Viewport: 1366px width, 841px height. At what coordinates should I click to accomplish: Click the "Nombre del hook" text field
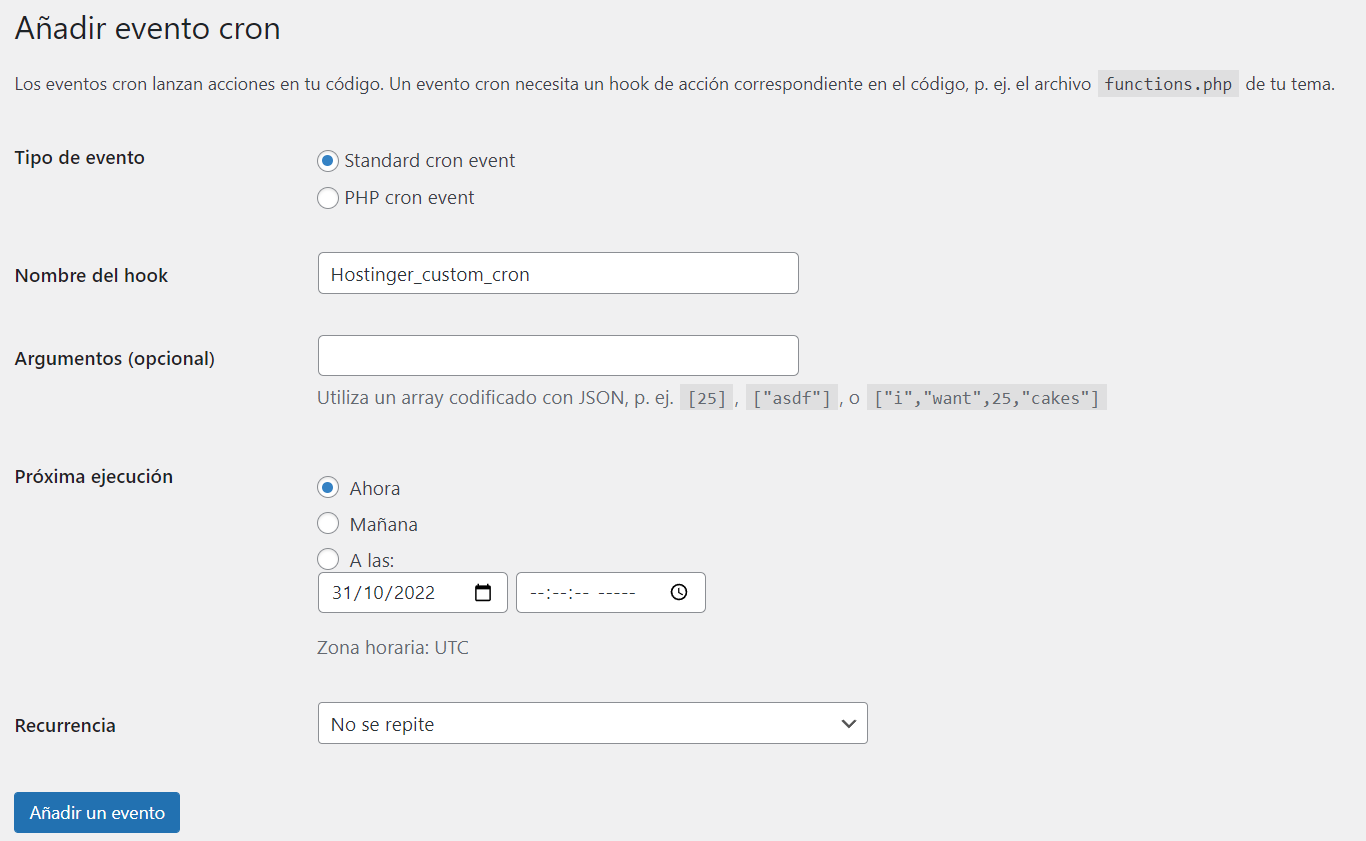[558, 273]
